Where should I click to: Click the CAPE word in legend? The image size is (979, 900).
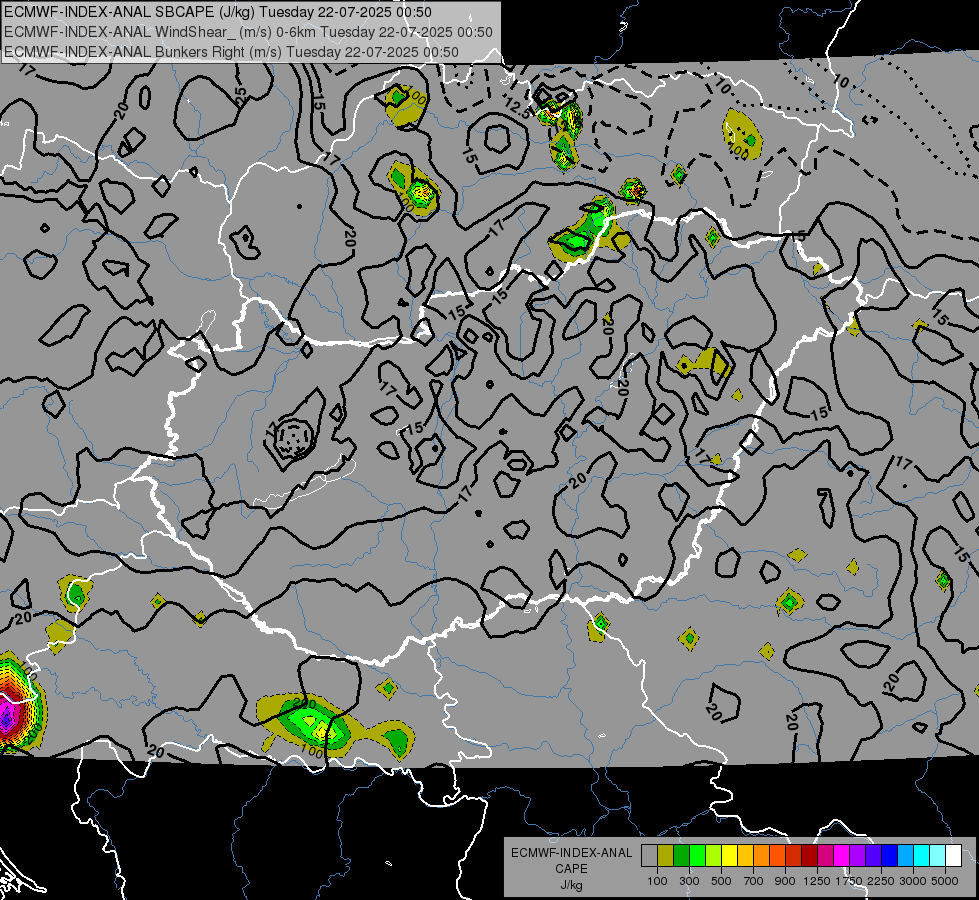(x=572, y=868)
